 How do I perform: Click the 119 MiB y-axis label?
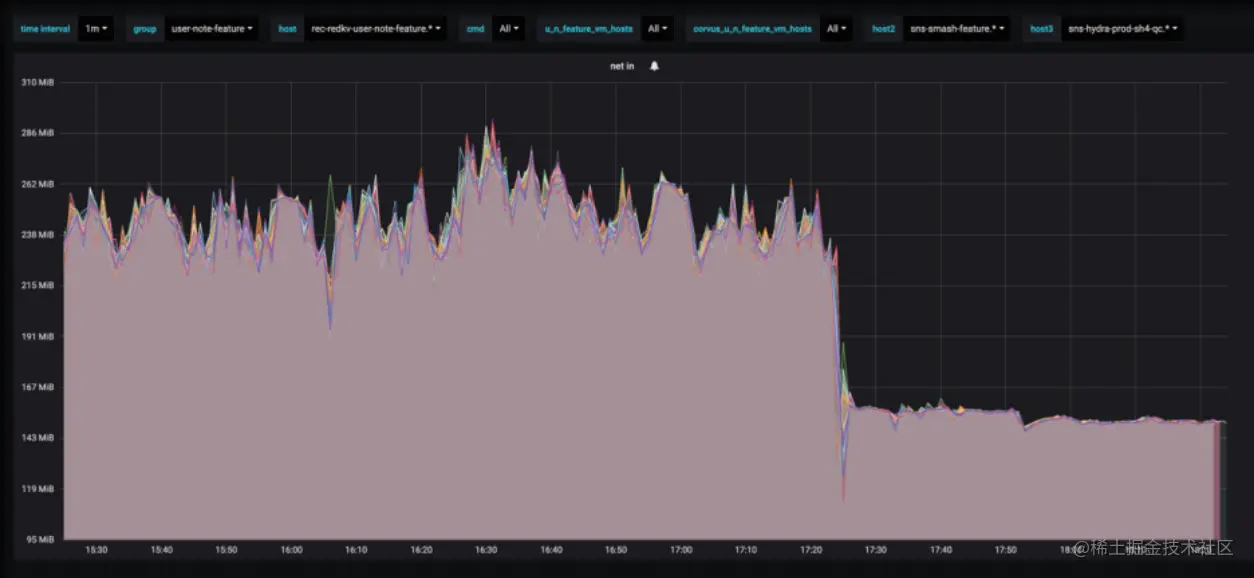pos(36,489)
